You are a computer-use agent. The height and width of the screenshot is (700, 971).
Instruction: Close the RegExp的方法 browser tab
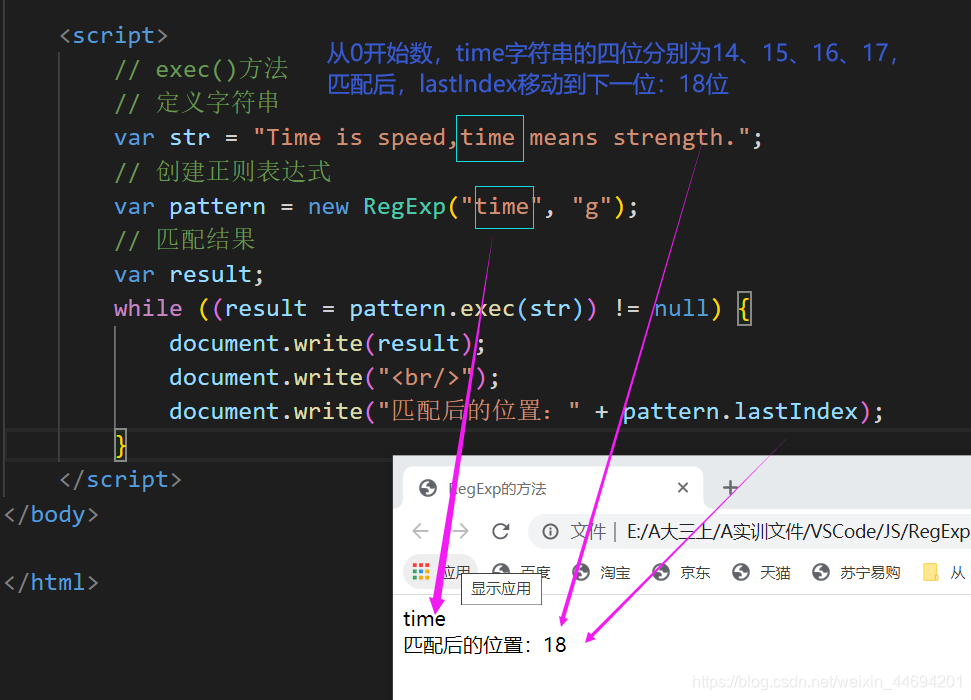(683, 488)
